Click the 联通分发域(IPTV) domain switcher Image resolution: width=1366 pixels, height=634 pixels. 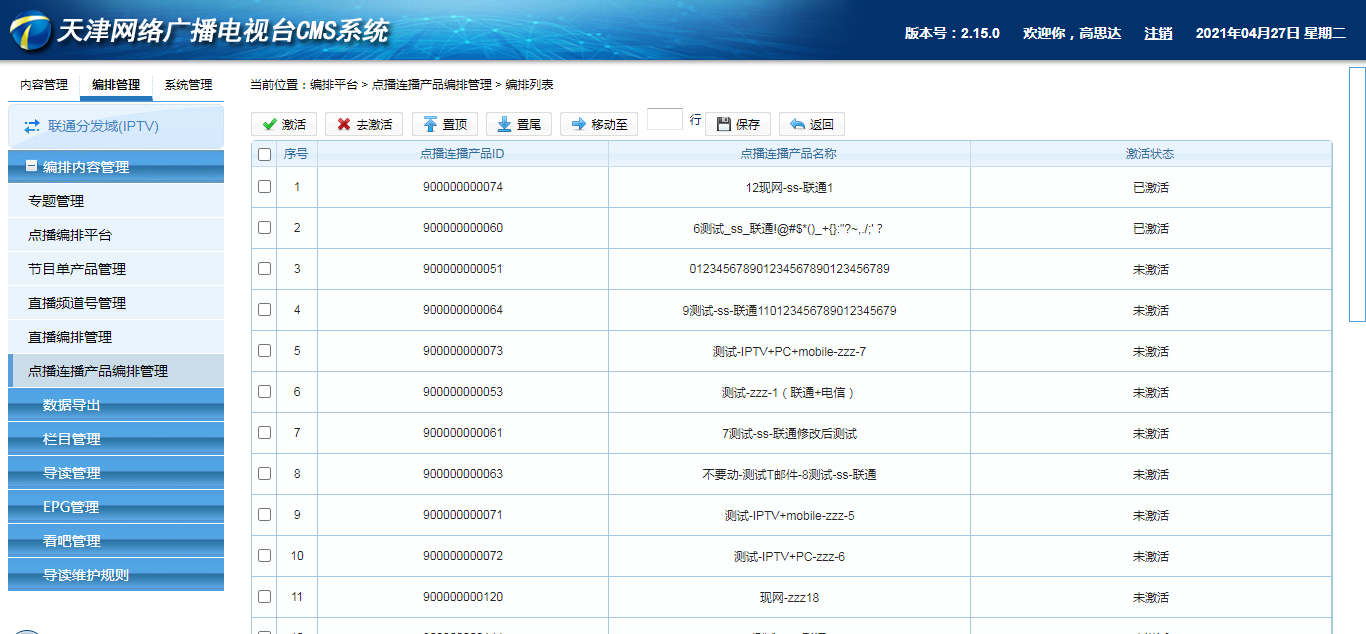(x=116, y=126)
